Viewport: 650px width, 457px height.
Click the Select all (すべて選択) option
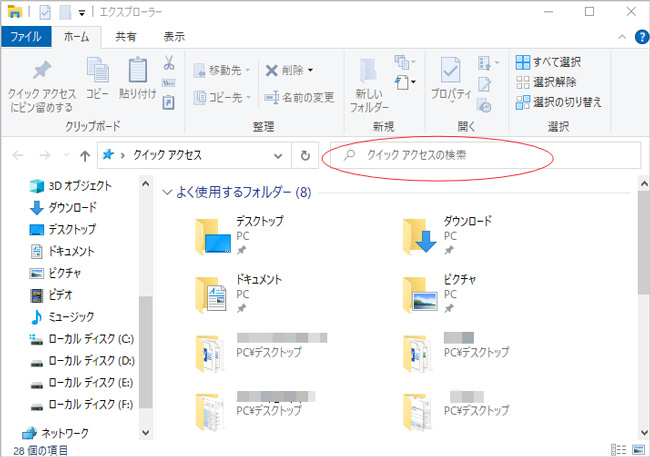[x=548, y=62]
